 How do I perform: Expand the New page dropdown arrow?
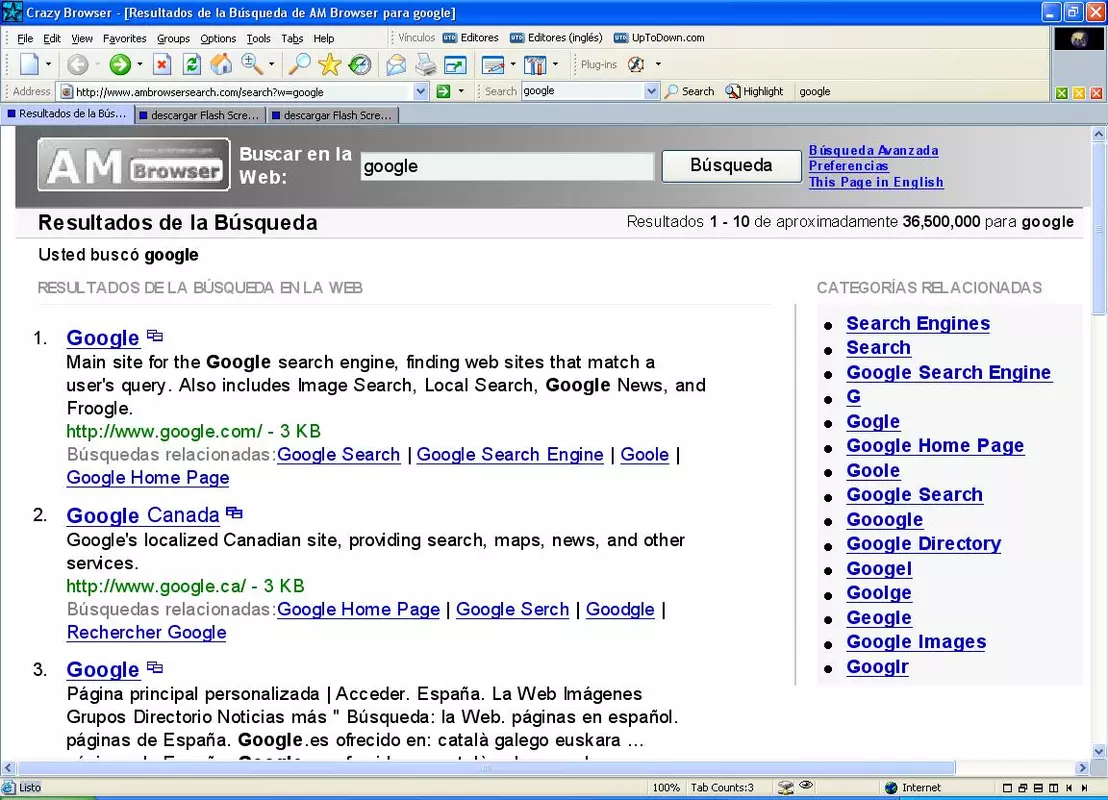point(48,64)
